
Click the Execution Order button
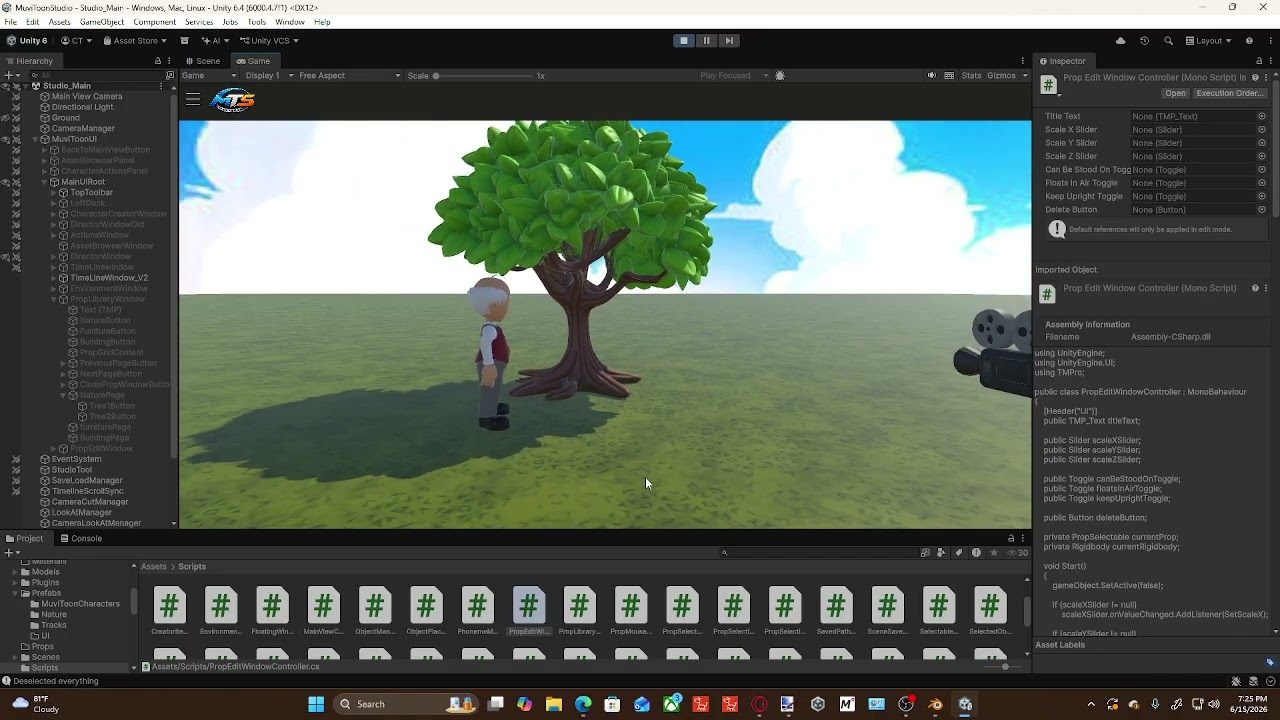[1230, 93]
